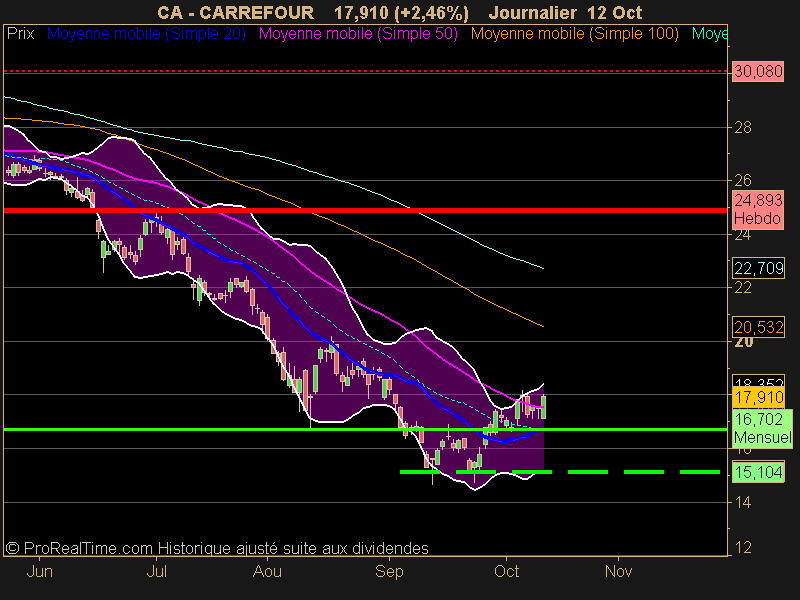Click the 28 price axis value
800x600 pixels.
click(x=743, y=127)
